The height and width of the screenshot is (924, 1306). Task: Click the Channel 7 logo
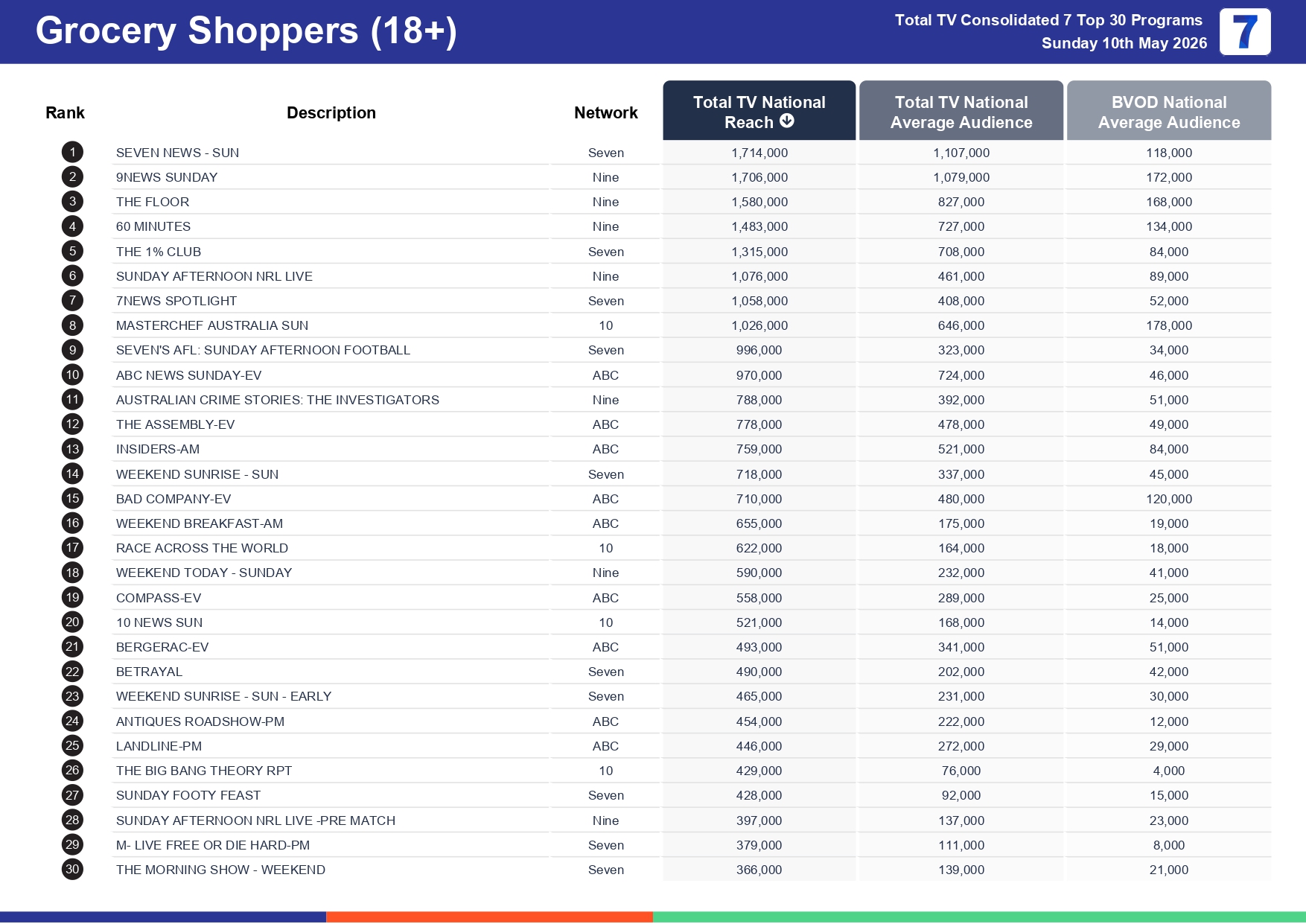pos(1245,32)
